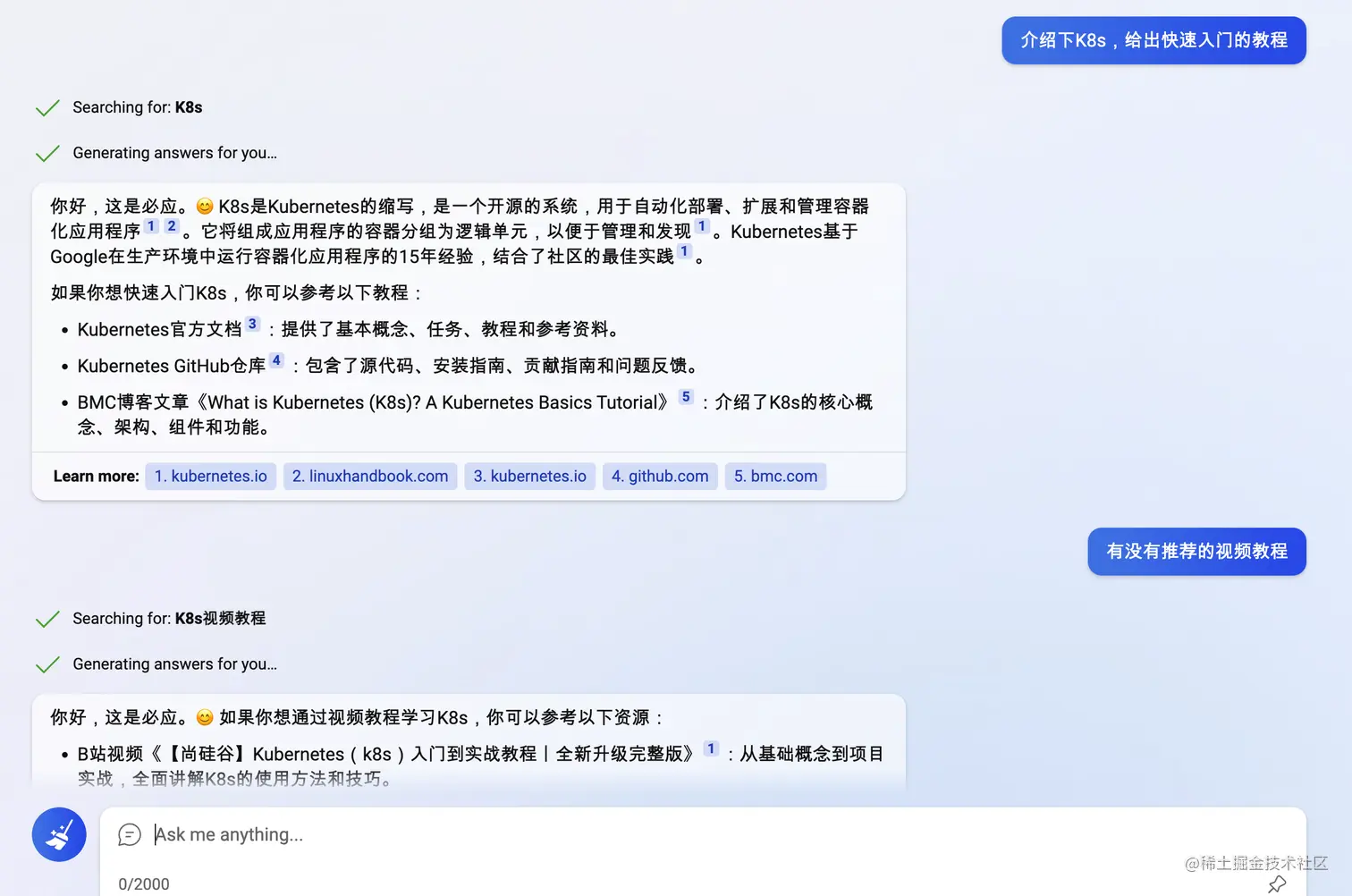Click the checkmark beside "Searching for: K8s"
Viewport: 1352px width, 896px height.
tap(47, 107)
